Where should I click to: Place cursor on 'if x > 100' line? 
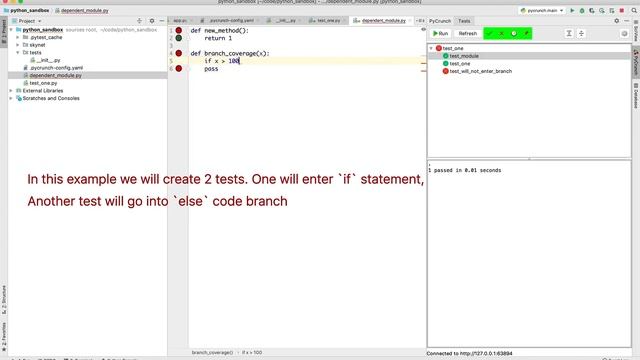point(307,61)
